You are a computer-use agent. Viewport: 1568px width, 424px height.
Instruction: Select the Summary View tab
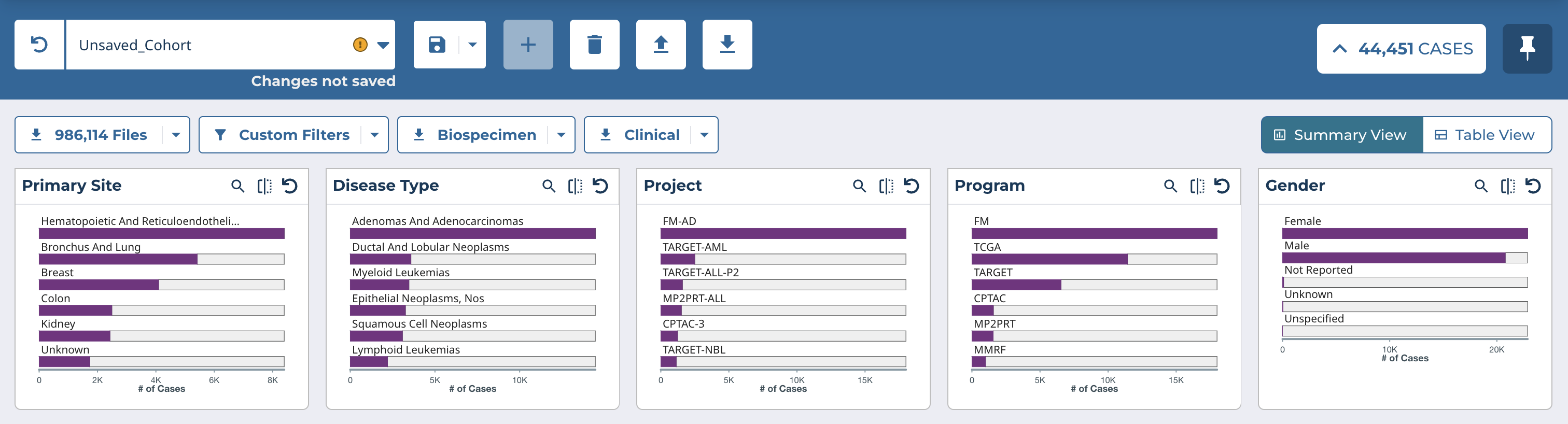[1341, 135]
